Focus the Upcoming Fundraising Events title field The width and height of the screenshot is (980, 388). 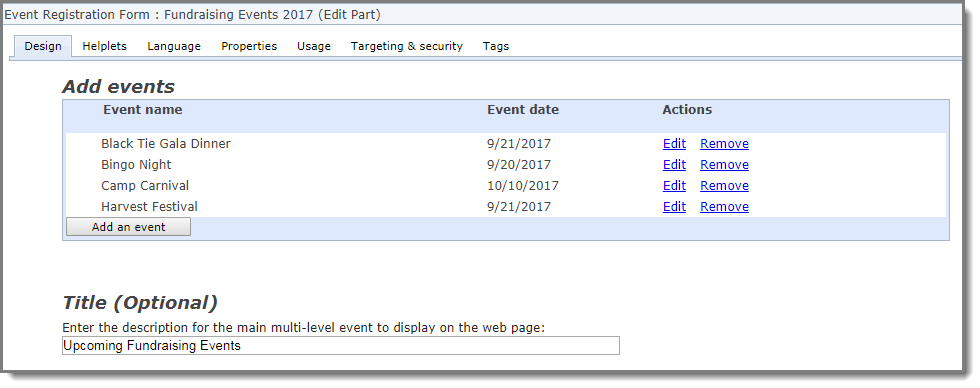(x=341, y=346)
